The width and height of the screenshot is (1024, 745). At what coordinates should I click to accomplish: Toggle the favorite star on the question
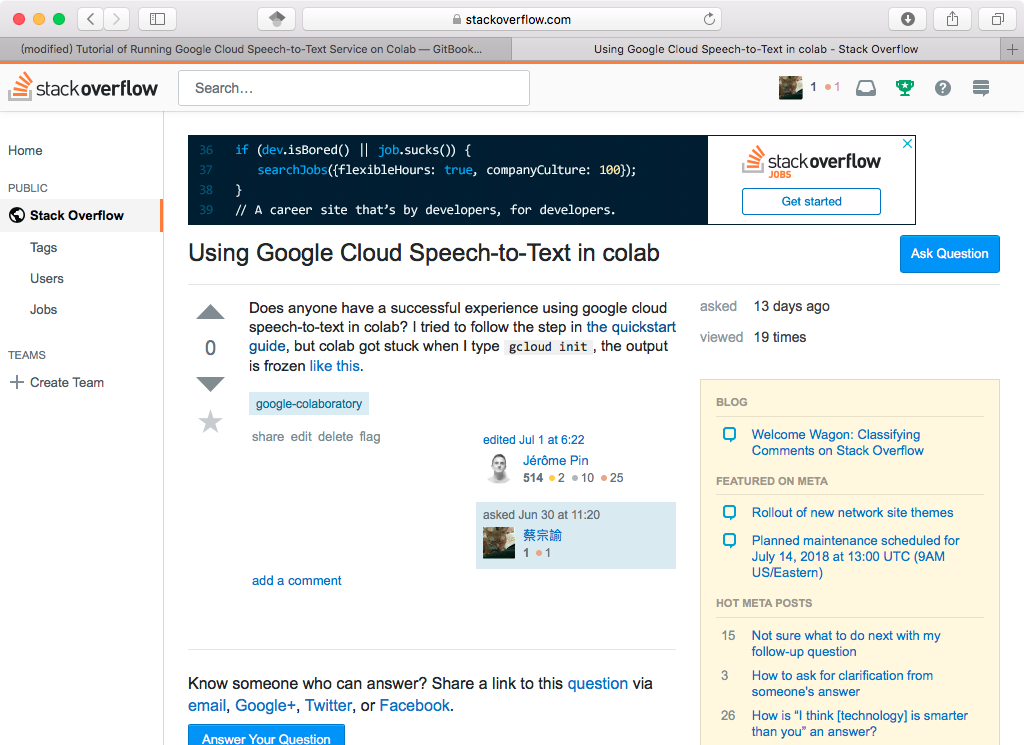[210, 422]
